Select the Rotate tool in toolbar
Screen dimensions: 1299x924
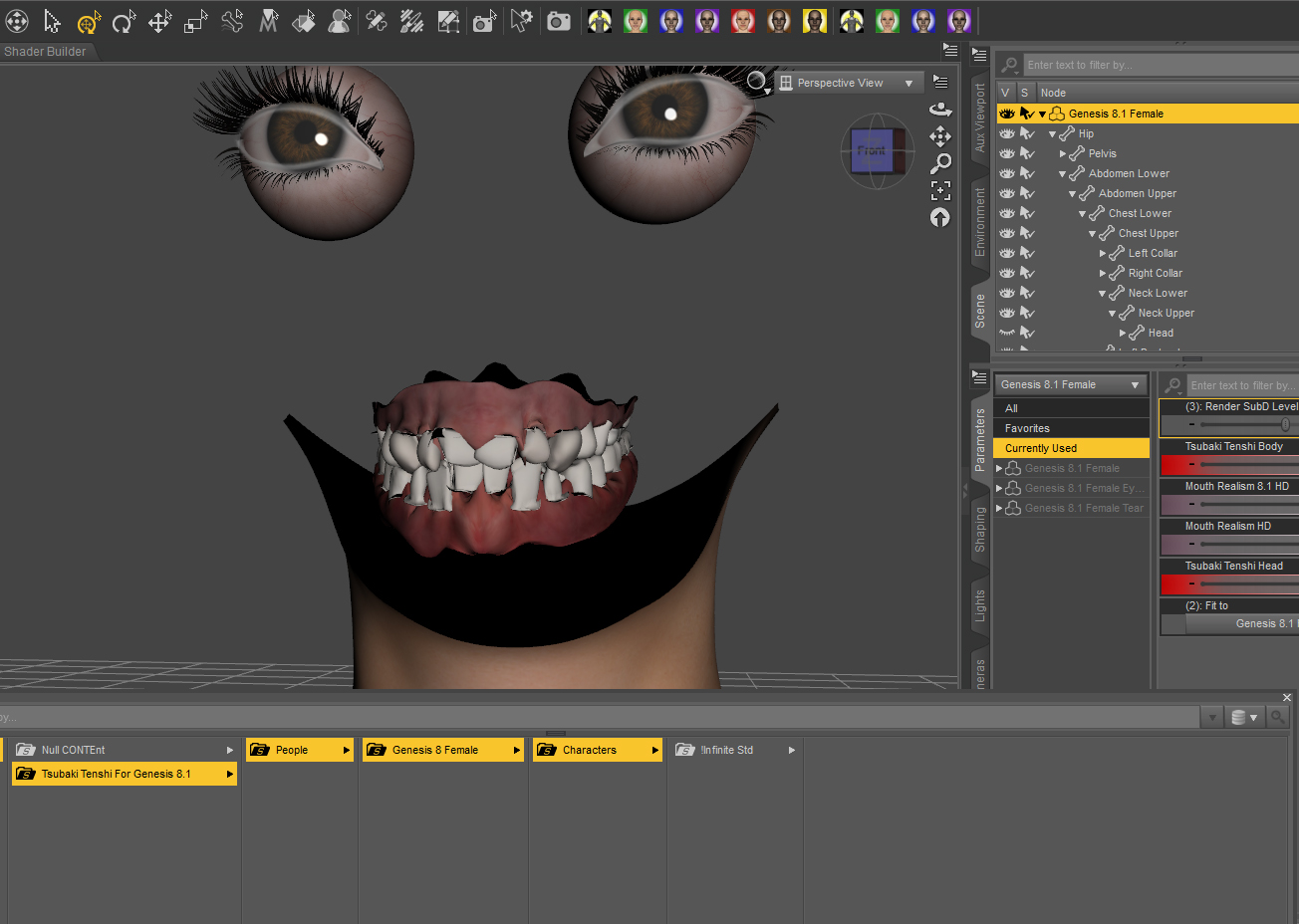(124, 21)
